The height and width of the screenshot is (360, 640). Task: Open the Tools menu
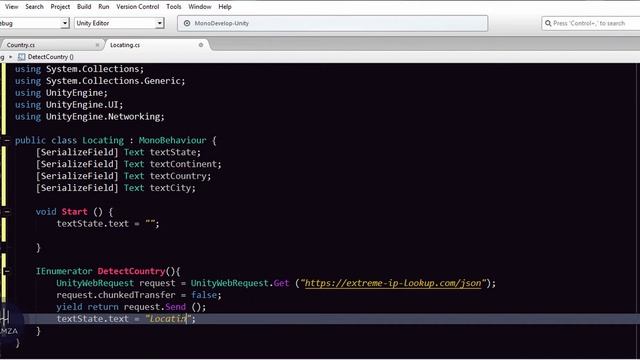tap(173, 7)
